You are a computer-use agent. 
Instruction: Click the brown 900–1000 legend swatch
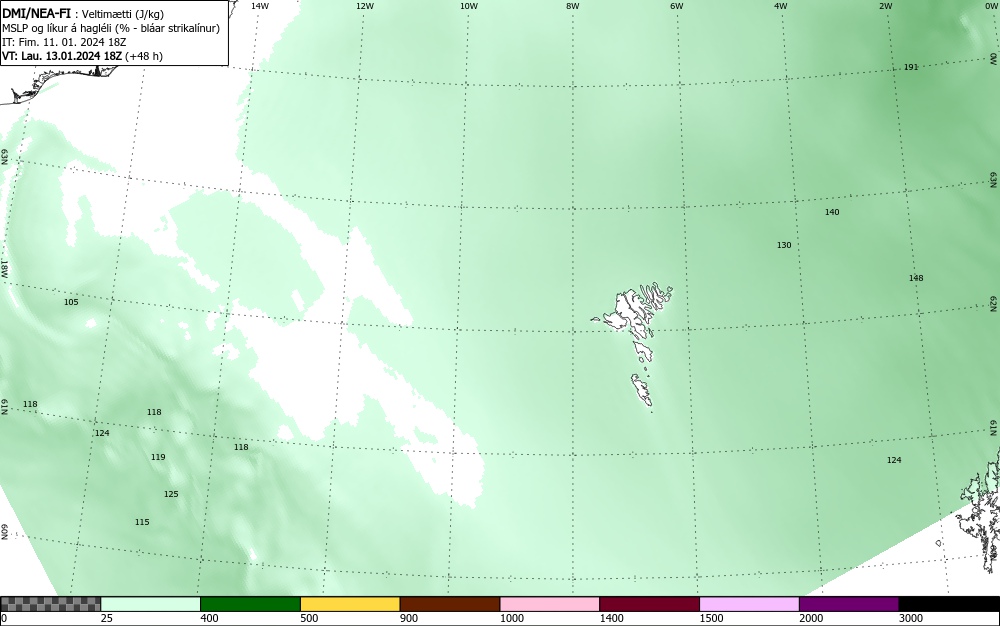pyautogui.click(x=450, y=604)
